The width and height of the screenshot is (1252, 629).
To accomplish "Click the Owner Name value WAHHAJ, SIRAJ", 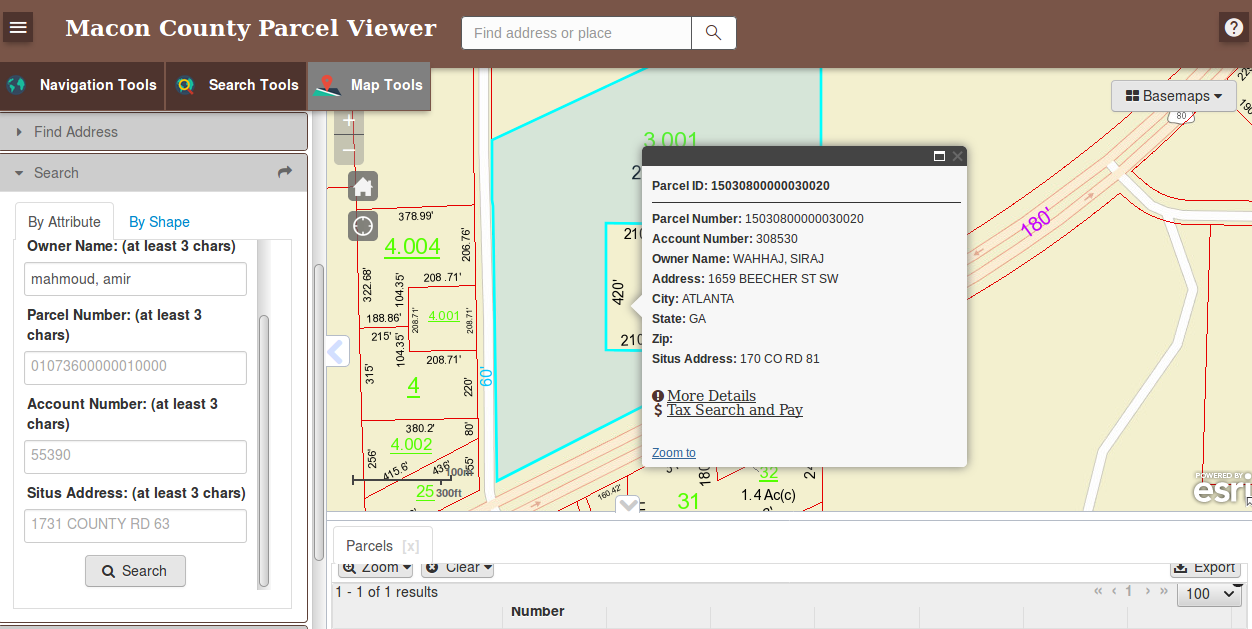I will click(777, 259).
